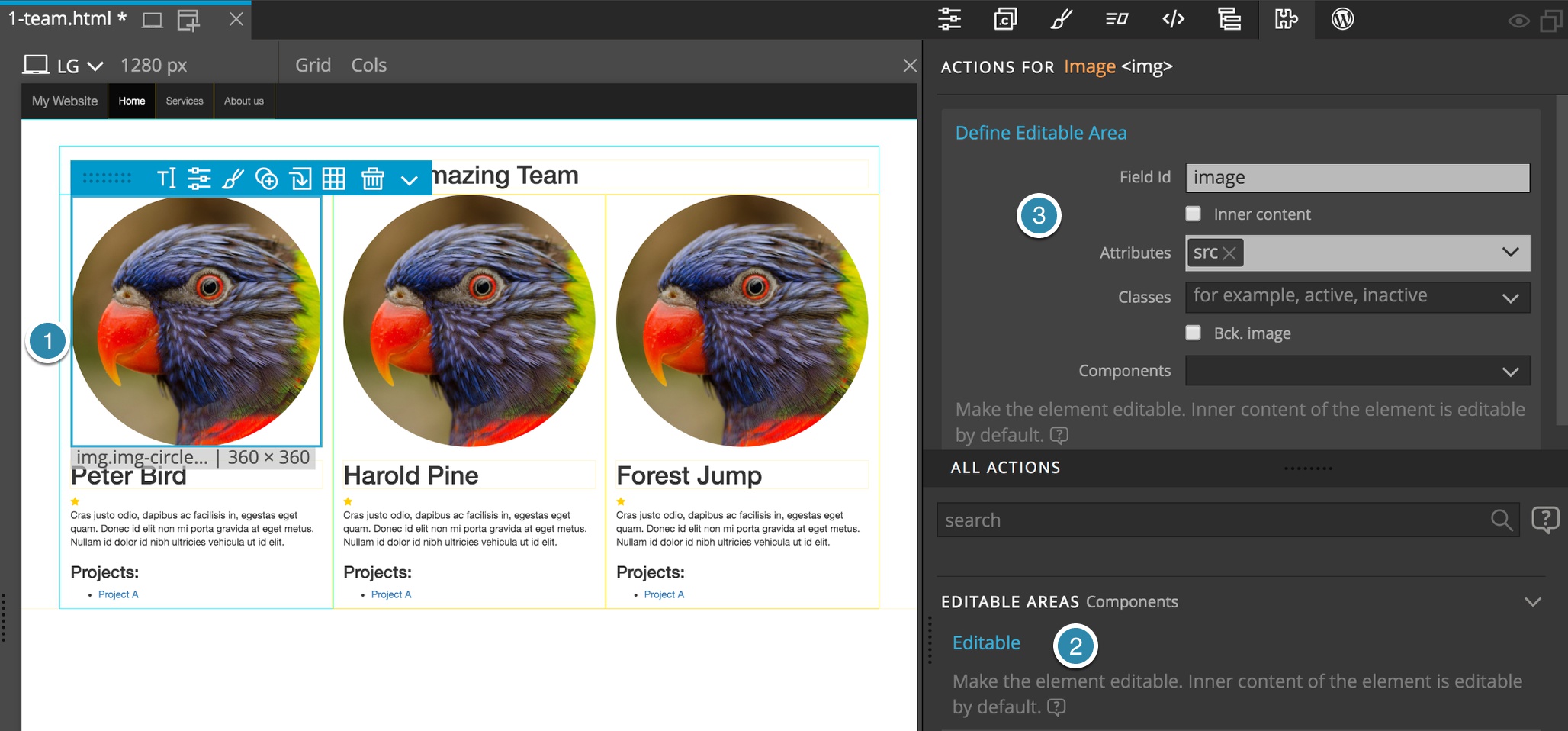1568x731 pixels.
Task: Click help icon after Define Editable Area description
Action: 1059,435
